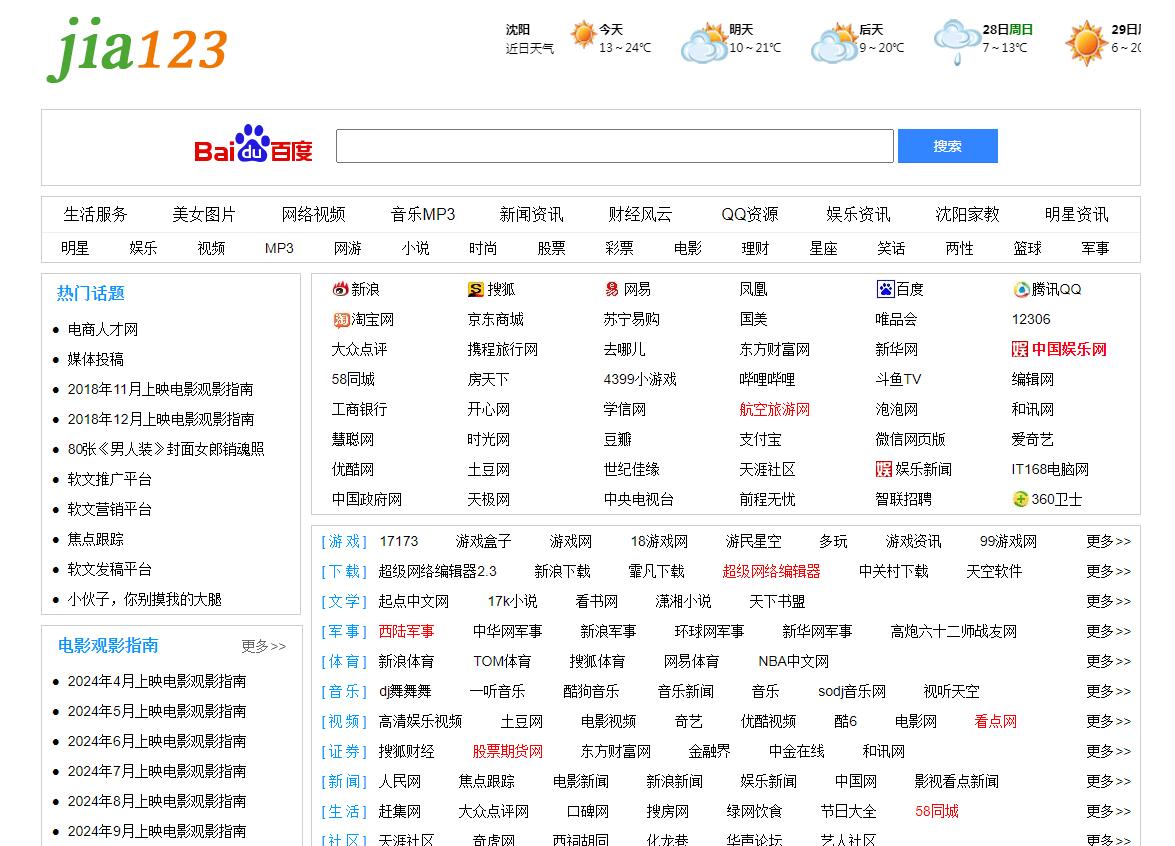
Task: Open 电商人才网 in 热门话题
Action: (x=103, y=329)
